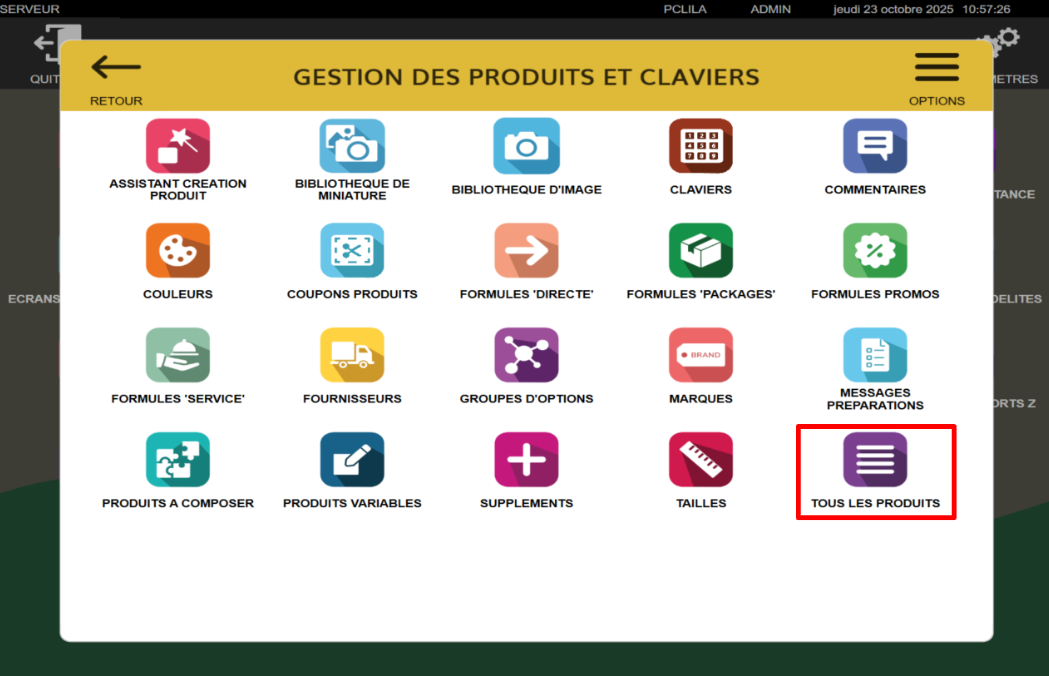Image resolution: width=1049 pixels, height=676 pixels.
Task: Open the Options hamburger menu
Action: tap(937, 67)
